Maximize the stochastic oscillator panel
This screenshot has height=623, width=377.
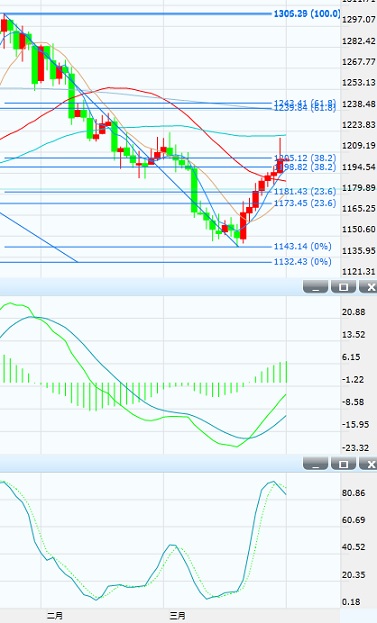point(343,463)
